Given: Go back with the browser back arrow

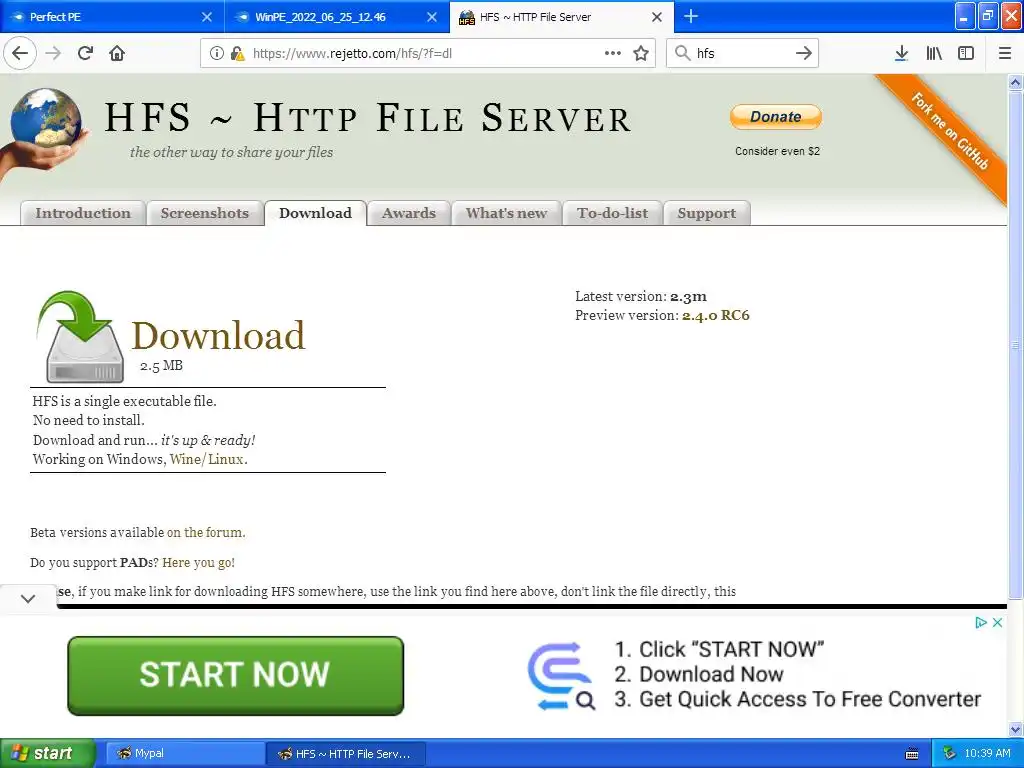Looking at the screenshot, I should point(20,53).
